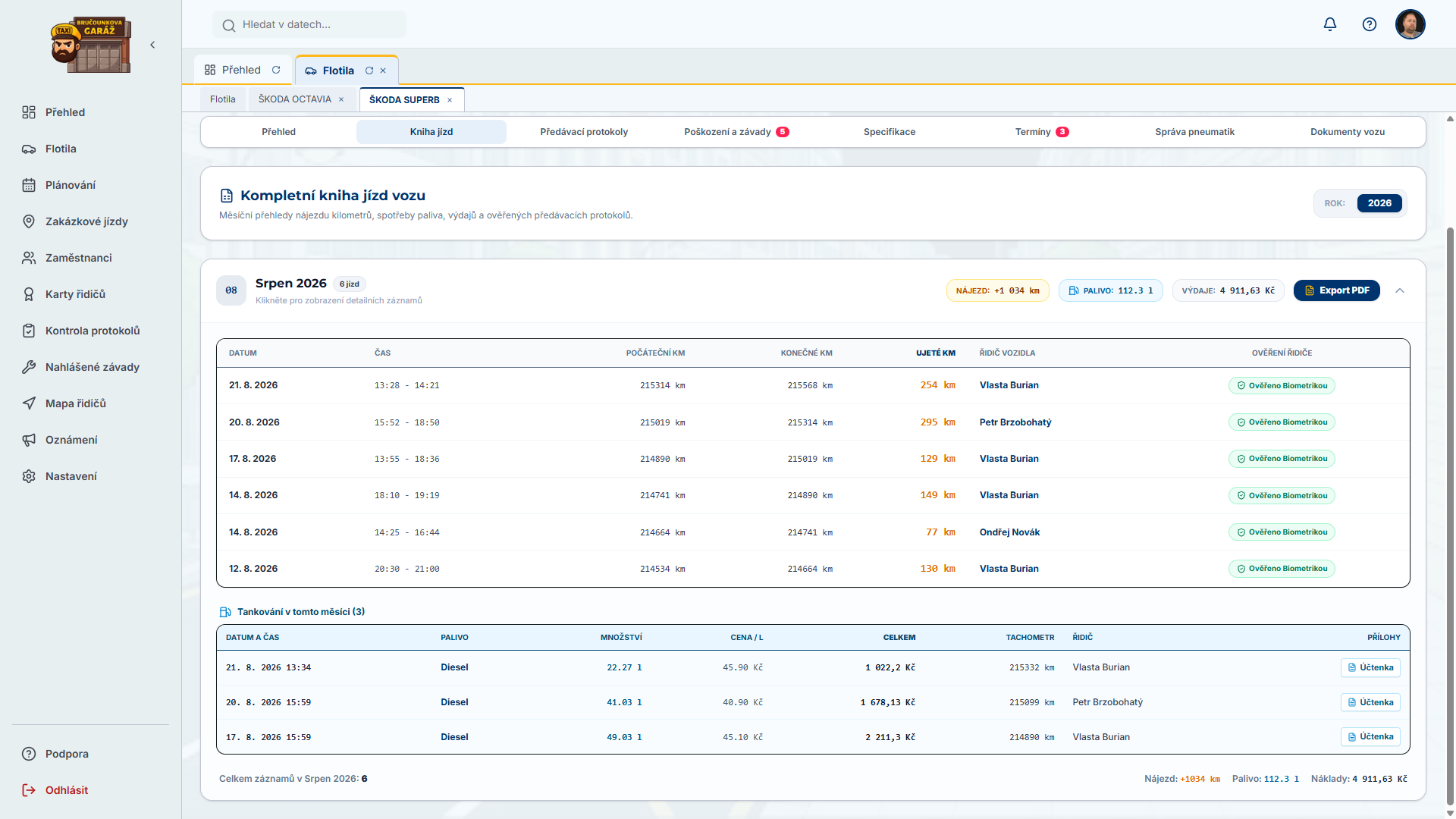
Task: Refresh the Flotila tab
Action: click(x=369, y=71)
